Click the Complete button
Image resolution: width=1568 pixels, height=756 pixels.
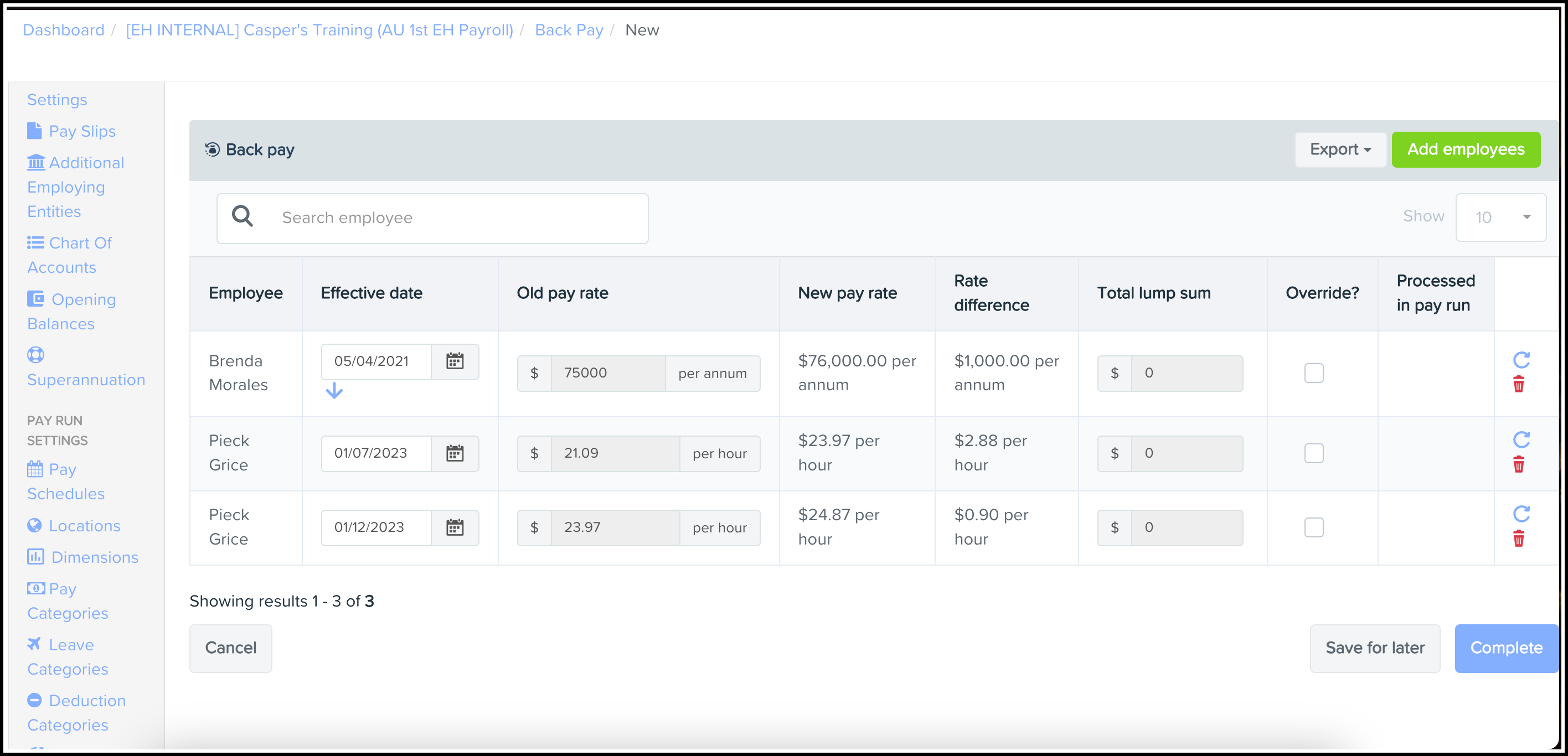tap(1505, 648)
